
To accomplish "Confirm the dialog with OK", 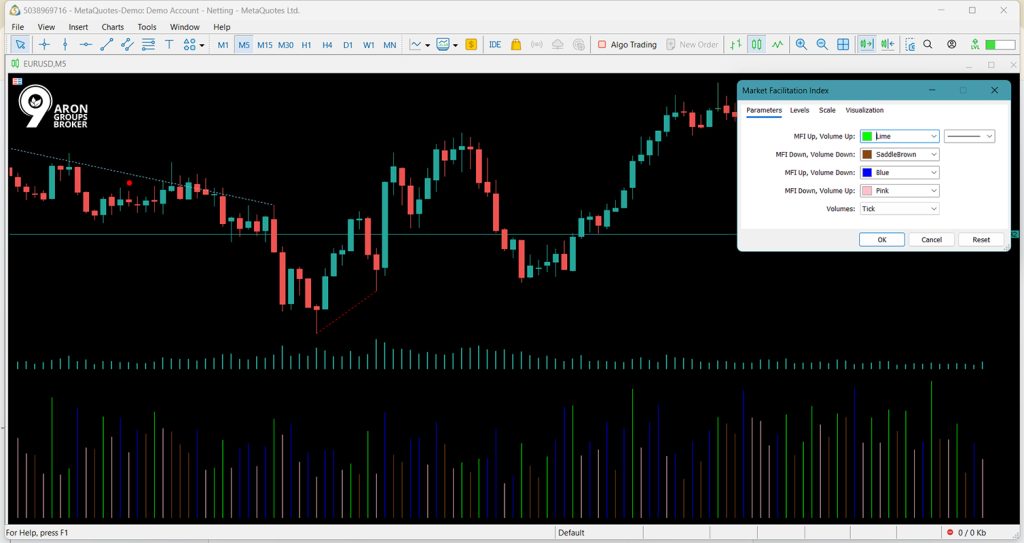I will click(x=882, y=240).
